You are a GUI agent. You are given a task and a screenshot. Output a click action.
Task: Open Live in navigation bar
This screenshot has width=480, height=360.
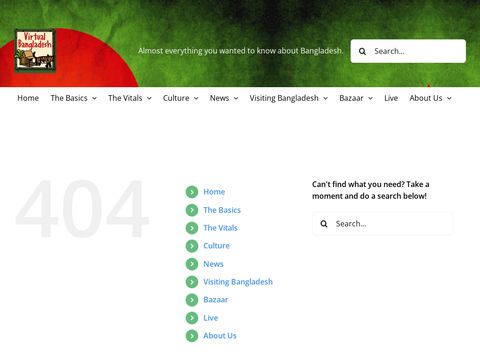coord(391,98)
